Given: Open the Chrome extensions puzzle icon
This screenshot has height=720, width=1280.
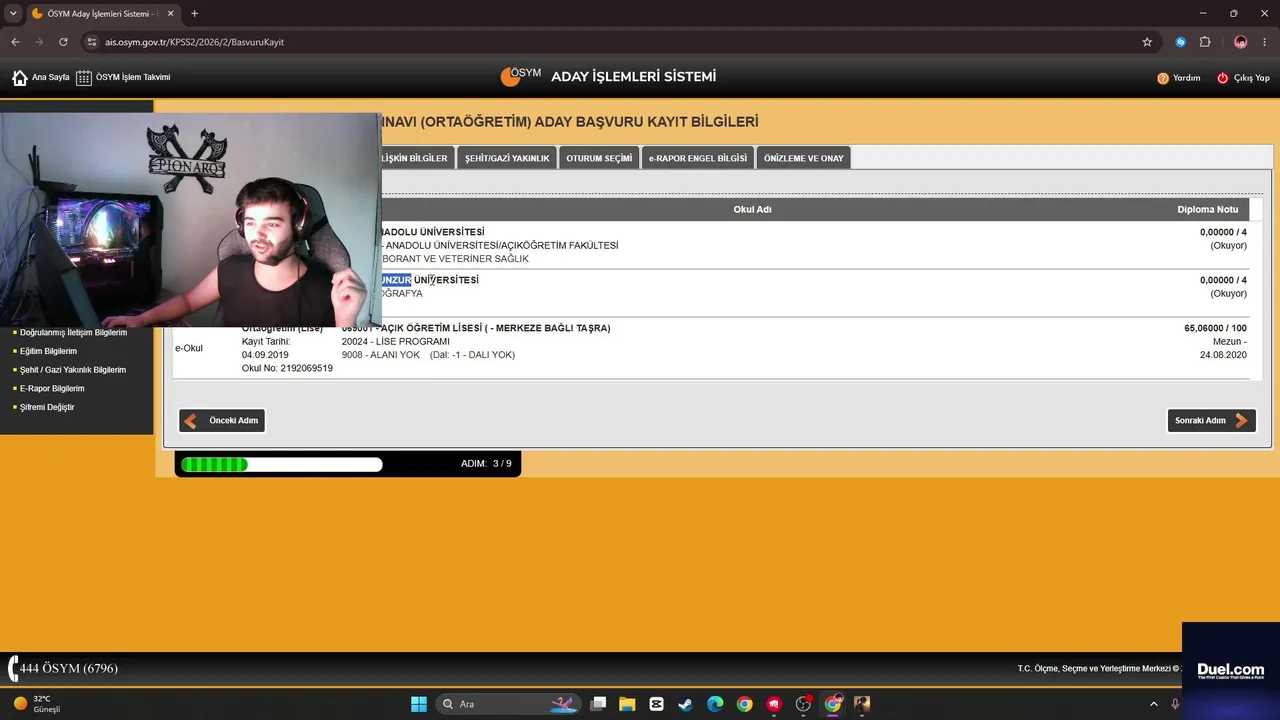Looking at the screenshot, I should pos(1205,42).
